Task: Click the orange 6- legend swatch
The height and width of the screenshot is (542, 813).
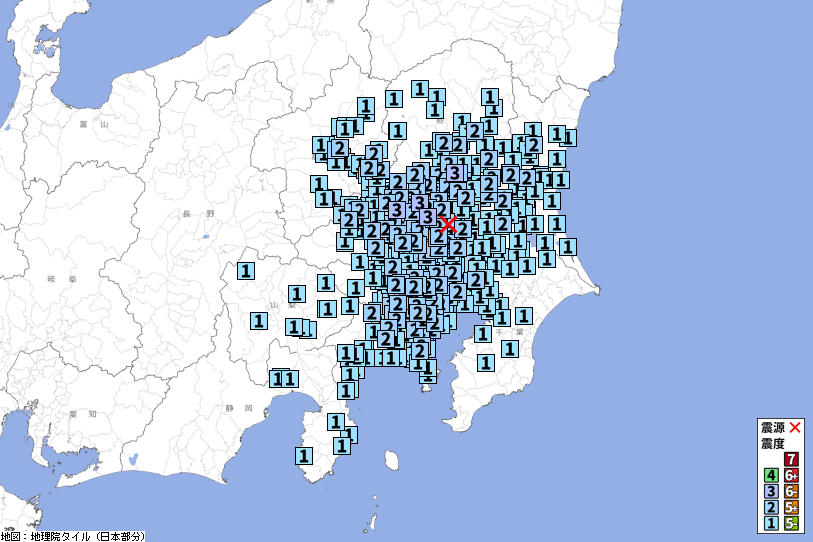Action: click(x=790, y=491)
